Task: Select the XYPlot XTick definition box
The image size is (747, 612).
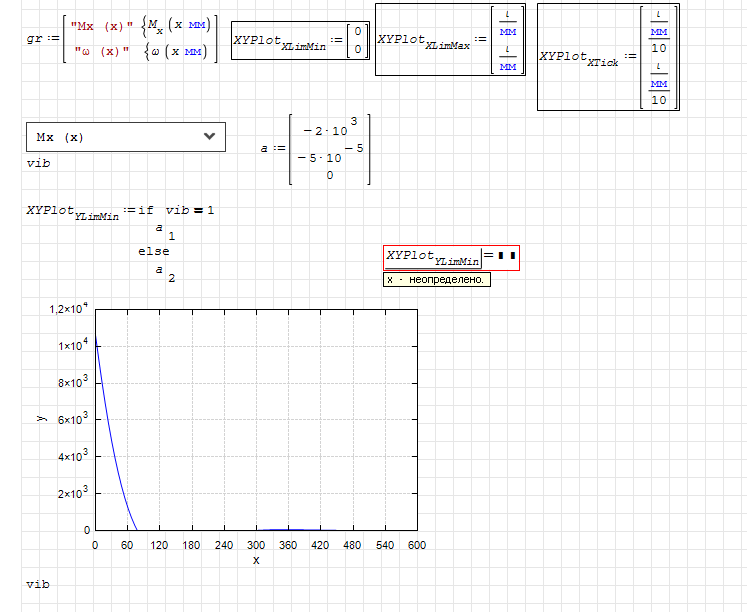Action: (608, 56)
